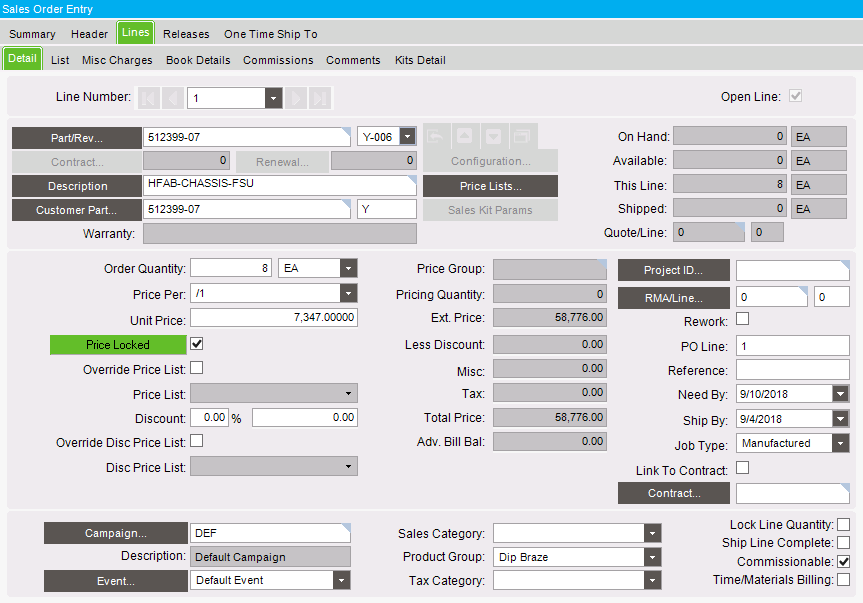Viewport: 863px width, 603px height.
Task: Click the window-stack icon above Configuration
Action: tap(522, 136)
